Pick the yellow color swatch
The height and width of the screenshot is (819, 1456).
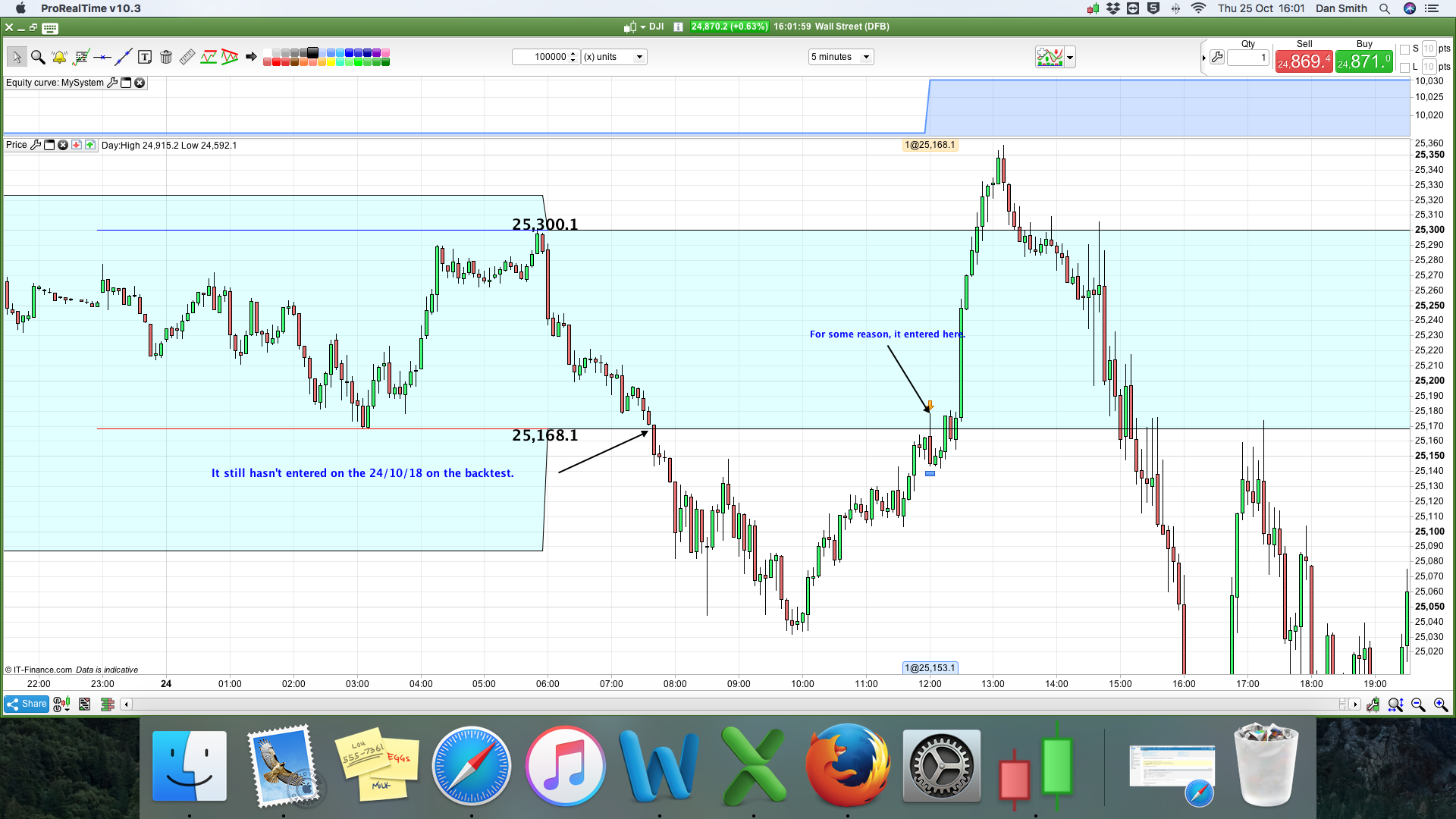pos(331,62)
